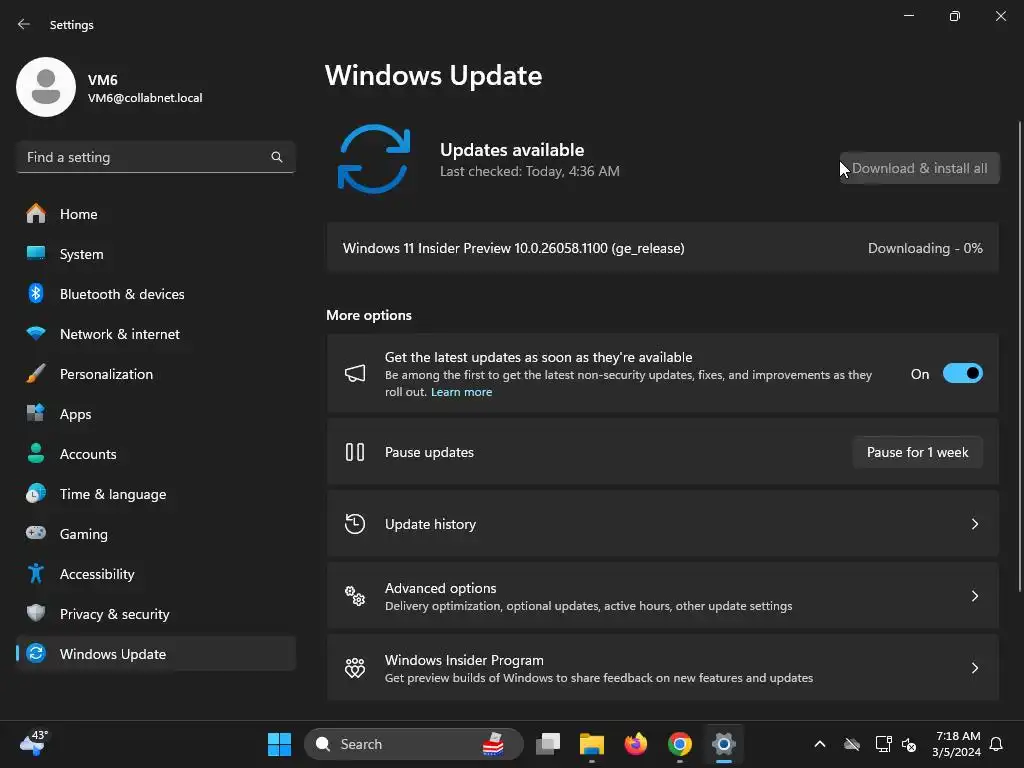Image resolution: width=1024 pixels, height=768 pixels.
Task: Expand Windows Insider Program chevron
Action: (x=974, y=667)
